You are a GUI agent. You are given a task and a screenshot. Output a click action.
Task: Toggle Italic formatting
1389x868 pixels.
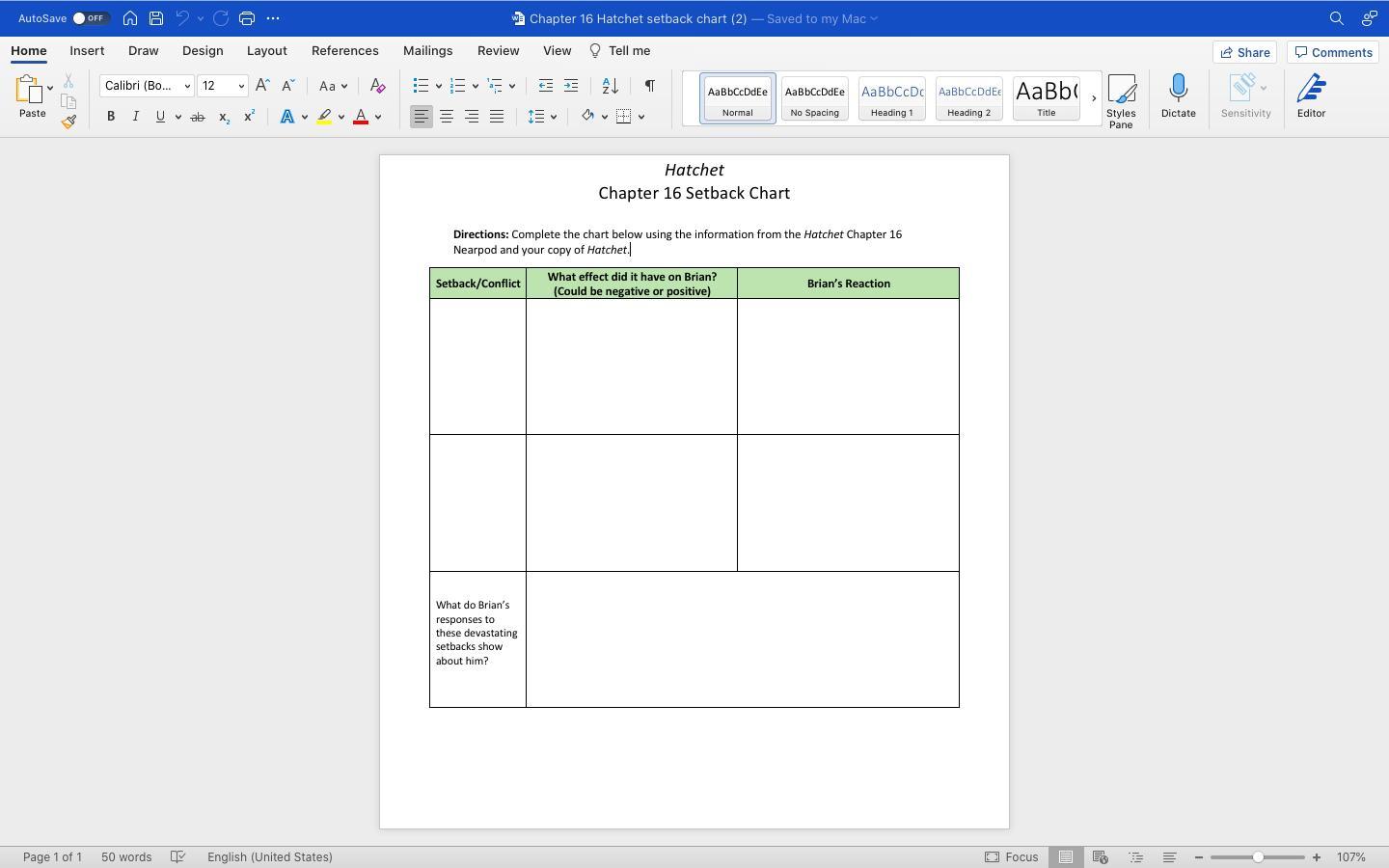(135, 117)
